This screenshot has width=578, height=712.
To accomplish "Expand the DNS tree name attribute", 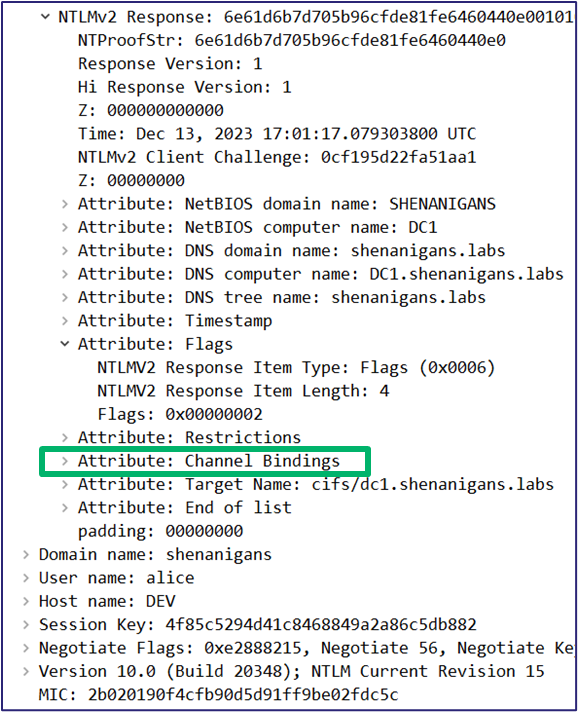I will pos(65,297).
